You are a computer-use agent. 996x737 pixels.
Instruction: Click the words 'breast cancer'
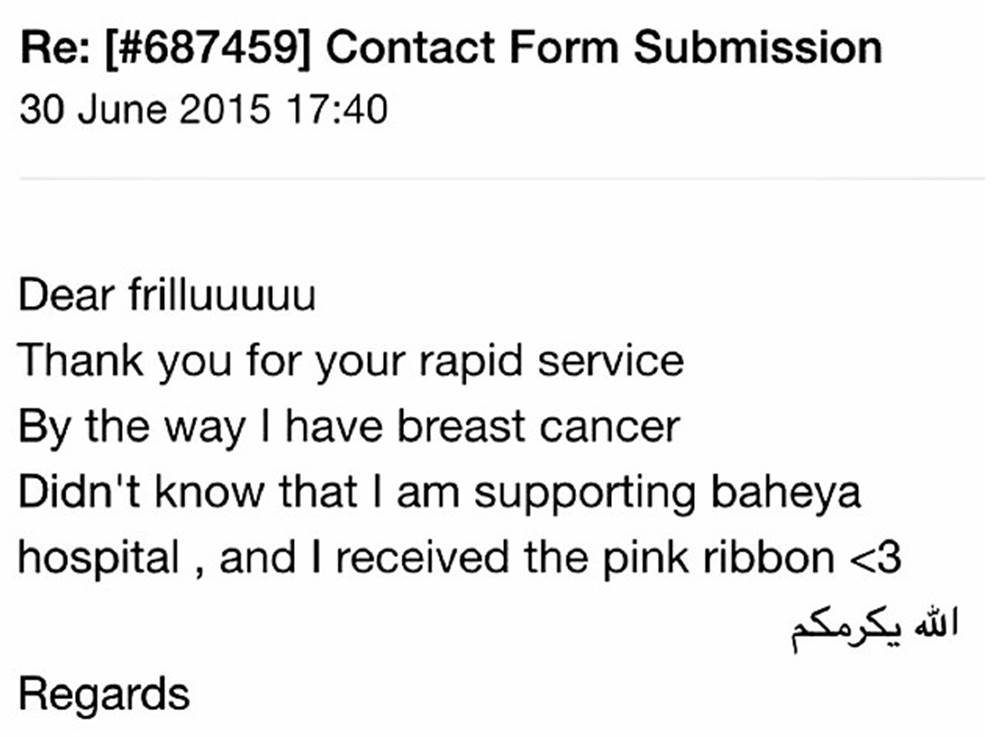[538, 427]
